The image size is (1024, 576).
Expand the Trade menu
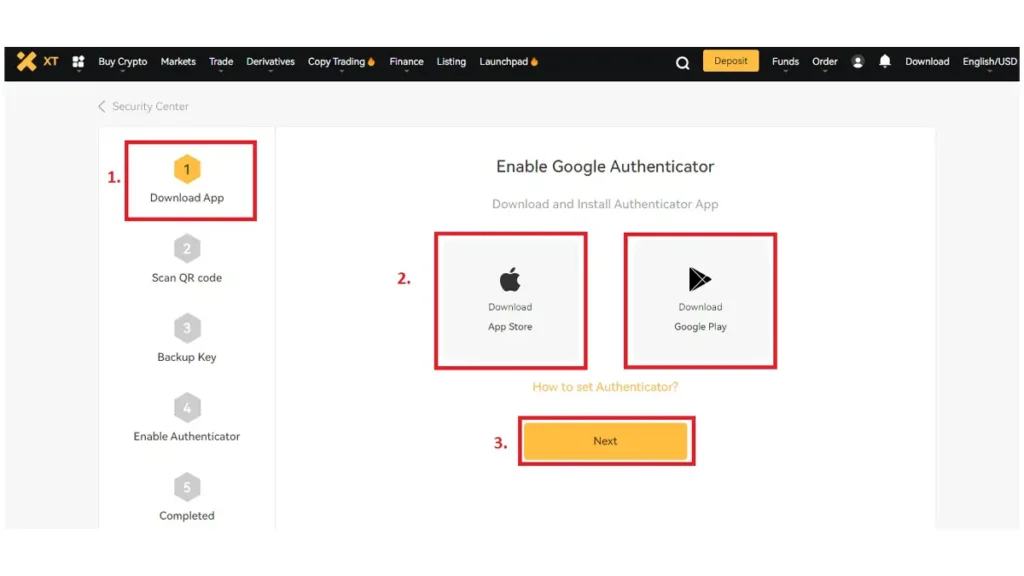(221, 61)
